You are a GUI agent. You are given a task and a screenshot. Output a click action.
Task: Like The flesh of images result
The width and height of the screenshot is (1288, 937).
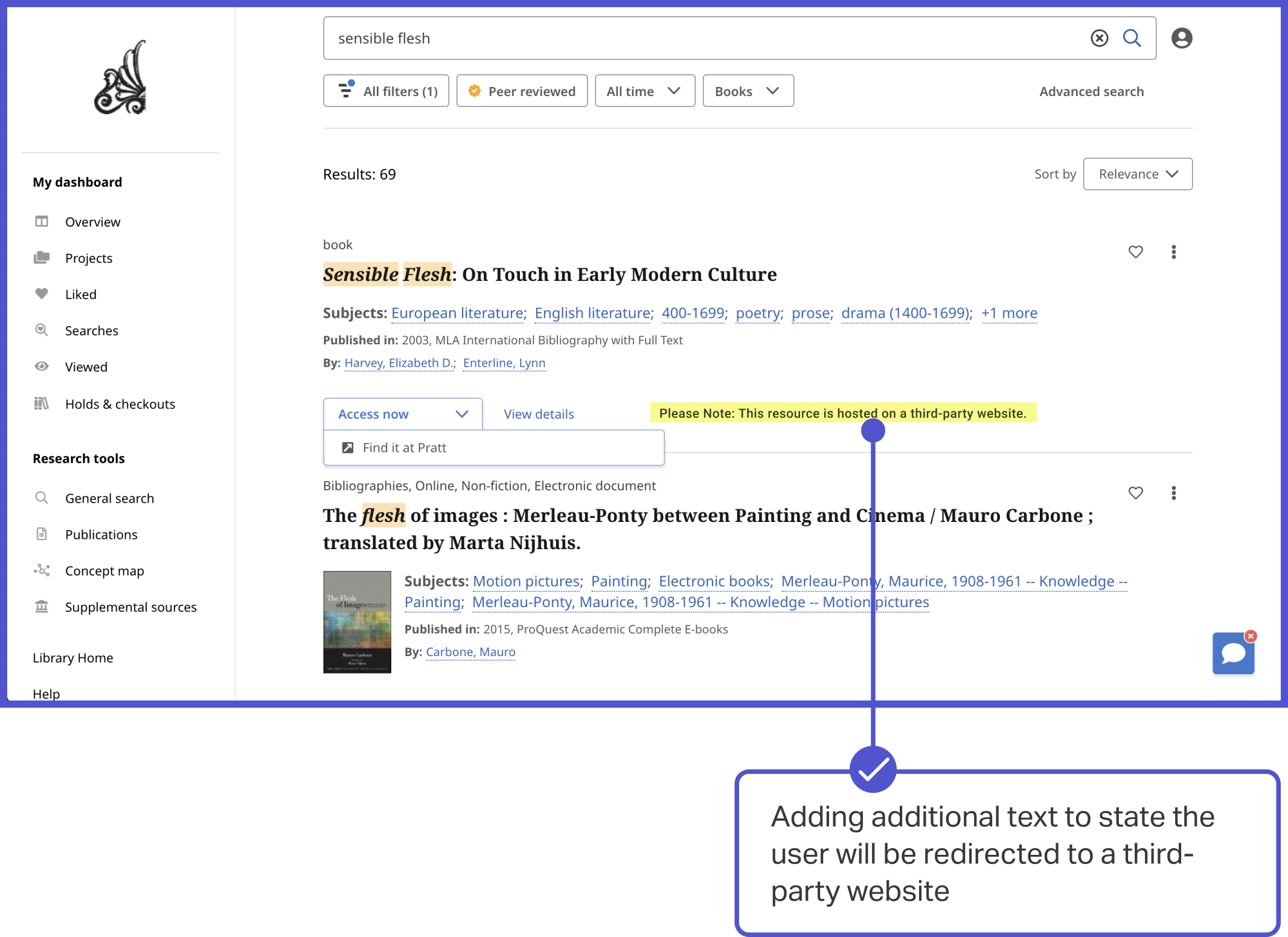[1135, 493]
